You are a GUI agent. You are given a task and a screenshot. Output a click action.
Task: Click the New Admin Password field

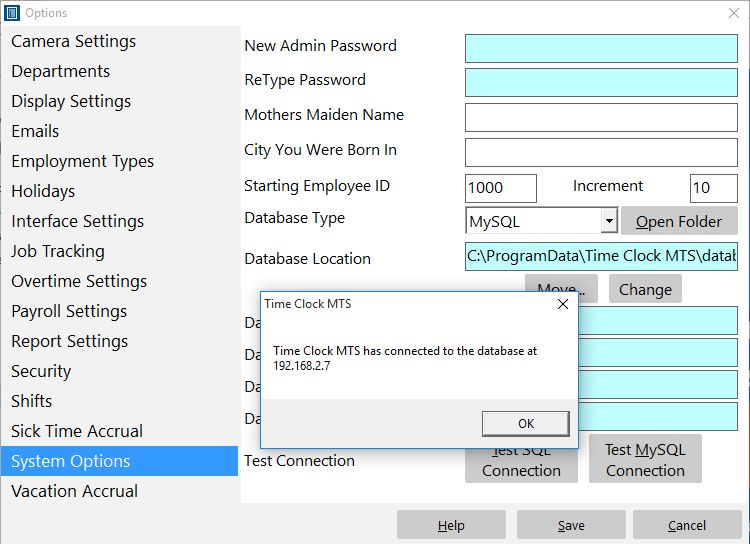coord(601,48)
